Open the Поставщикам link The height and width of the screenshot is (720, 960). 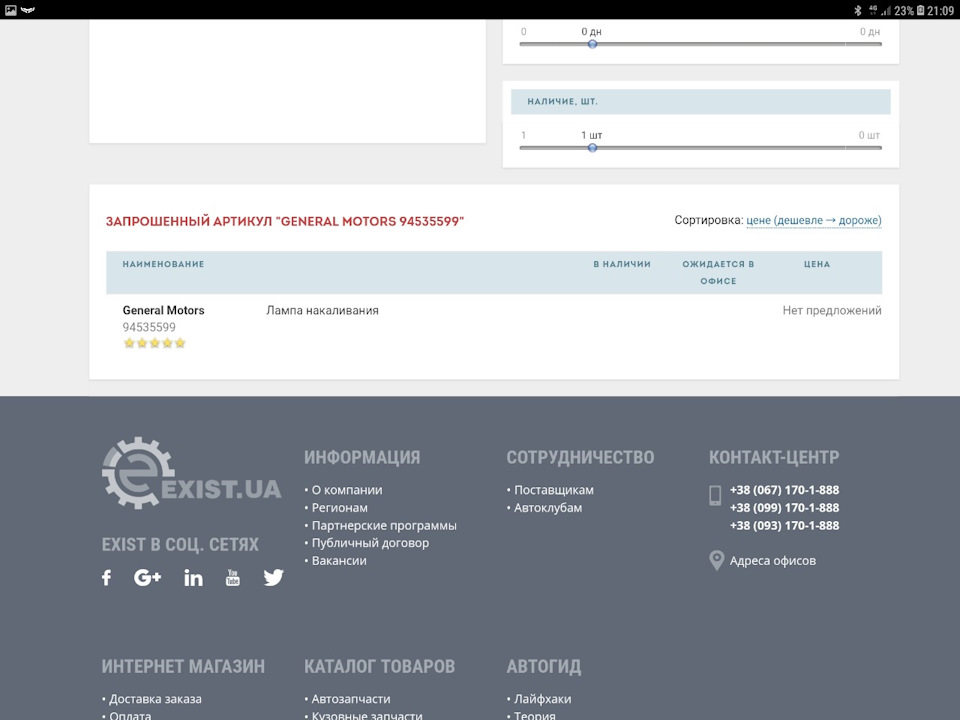554,490
